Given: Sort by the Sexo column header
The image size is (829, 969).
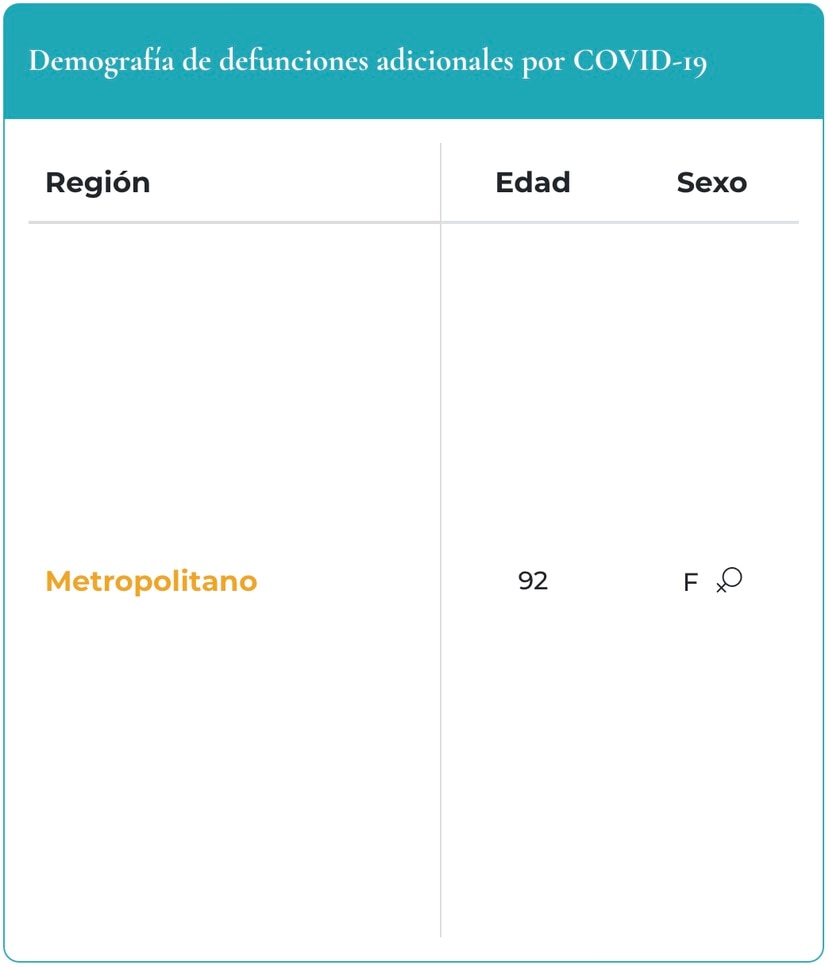Looking at the screenshot, I should pos(712,183).
